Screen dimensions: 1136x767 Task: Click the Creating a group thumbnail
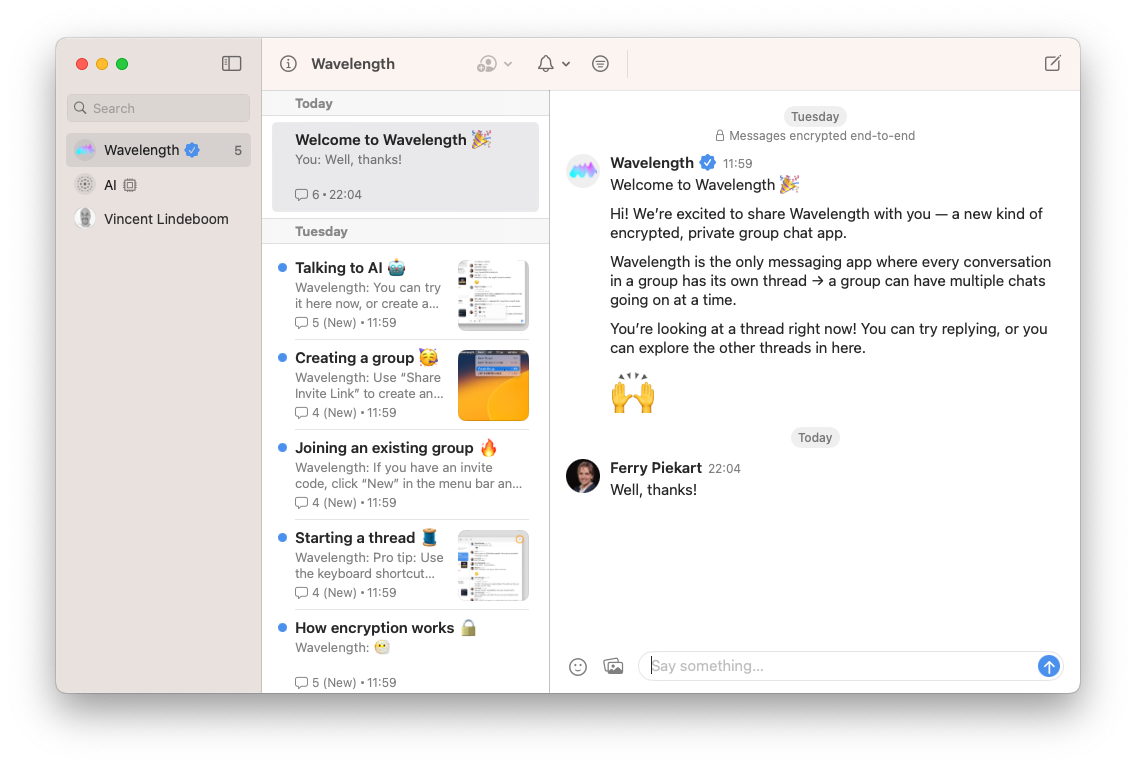(x=493, y=385)
